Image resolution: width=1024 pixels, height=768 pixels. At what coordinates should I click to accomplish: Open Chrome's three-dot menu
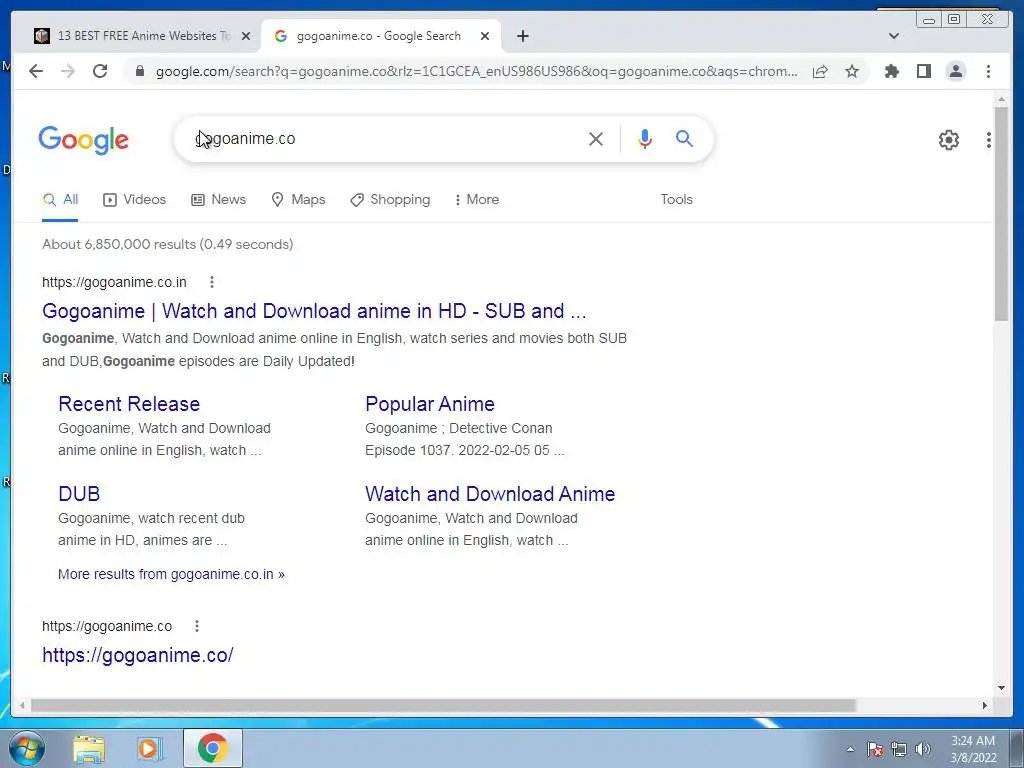point(988,71)
